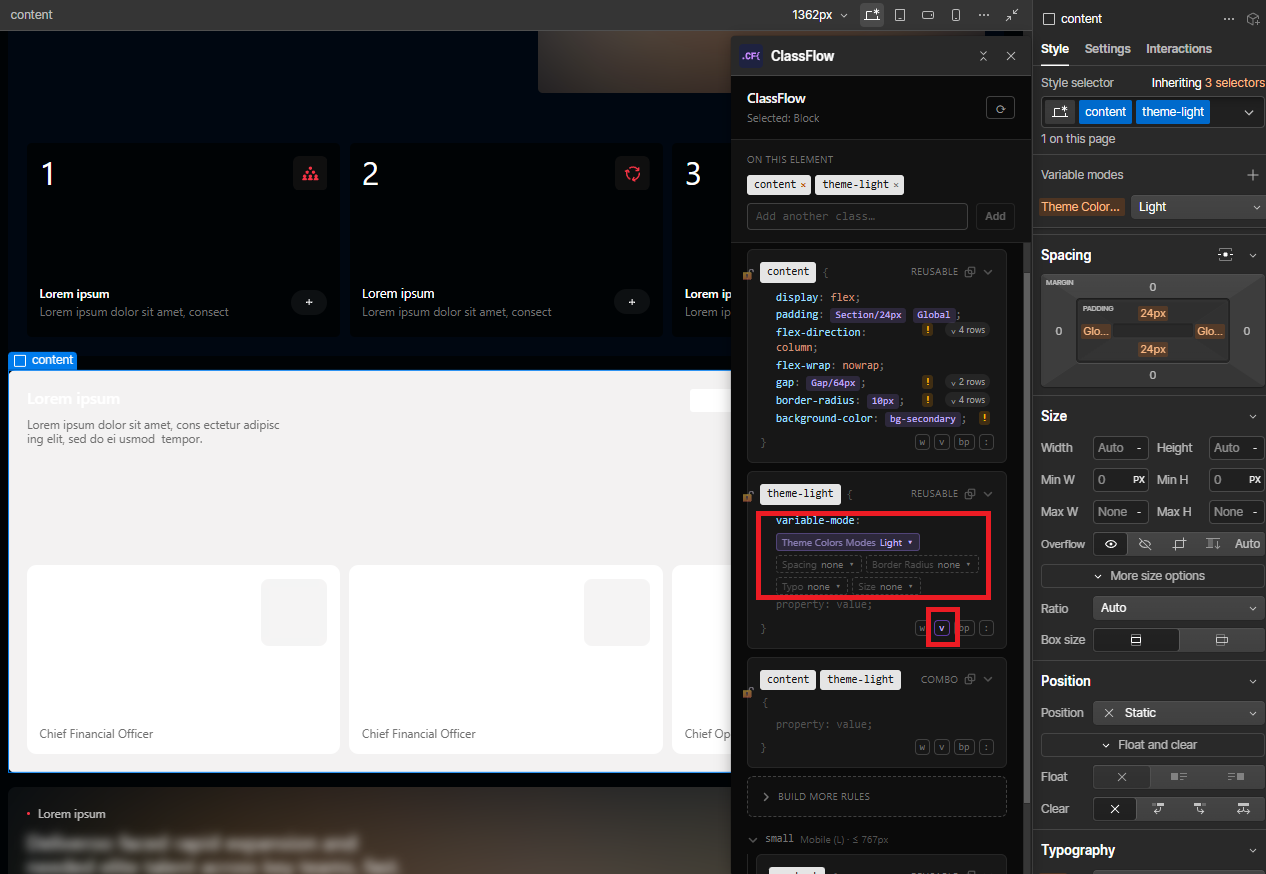Close the ClassFlow panel

(1011, 56)
